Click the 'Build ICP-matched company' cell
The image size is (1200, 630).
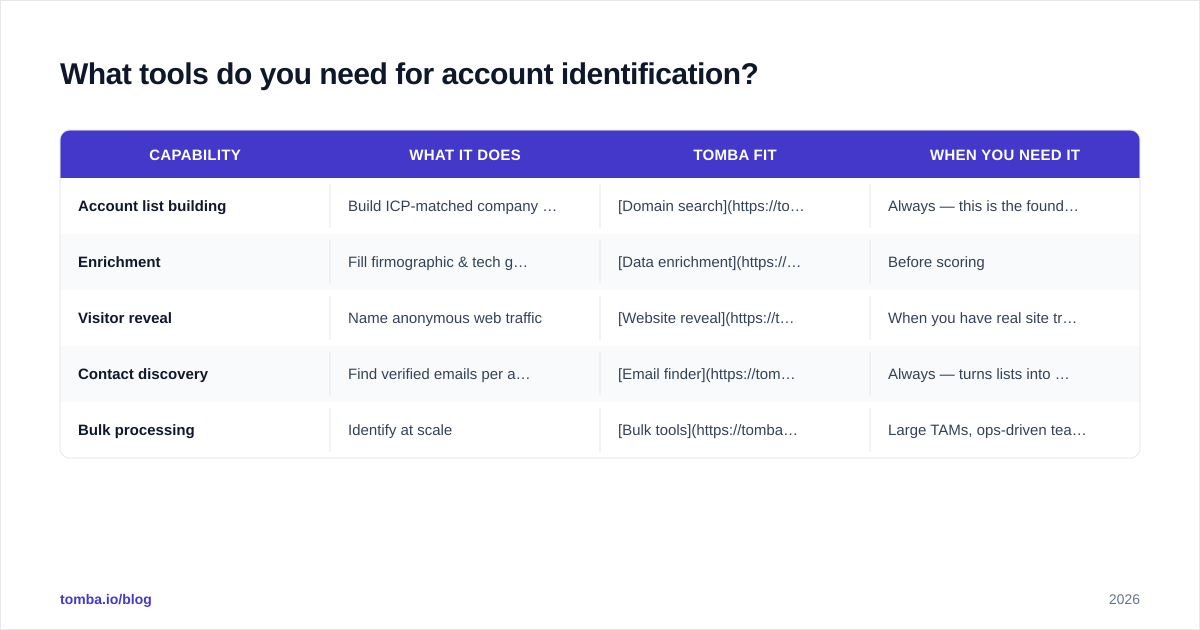tap(465, 206)
